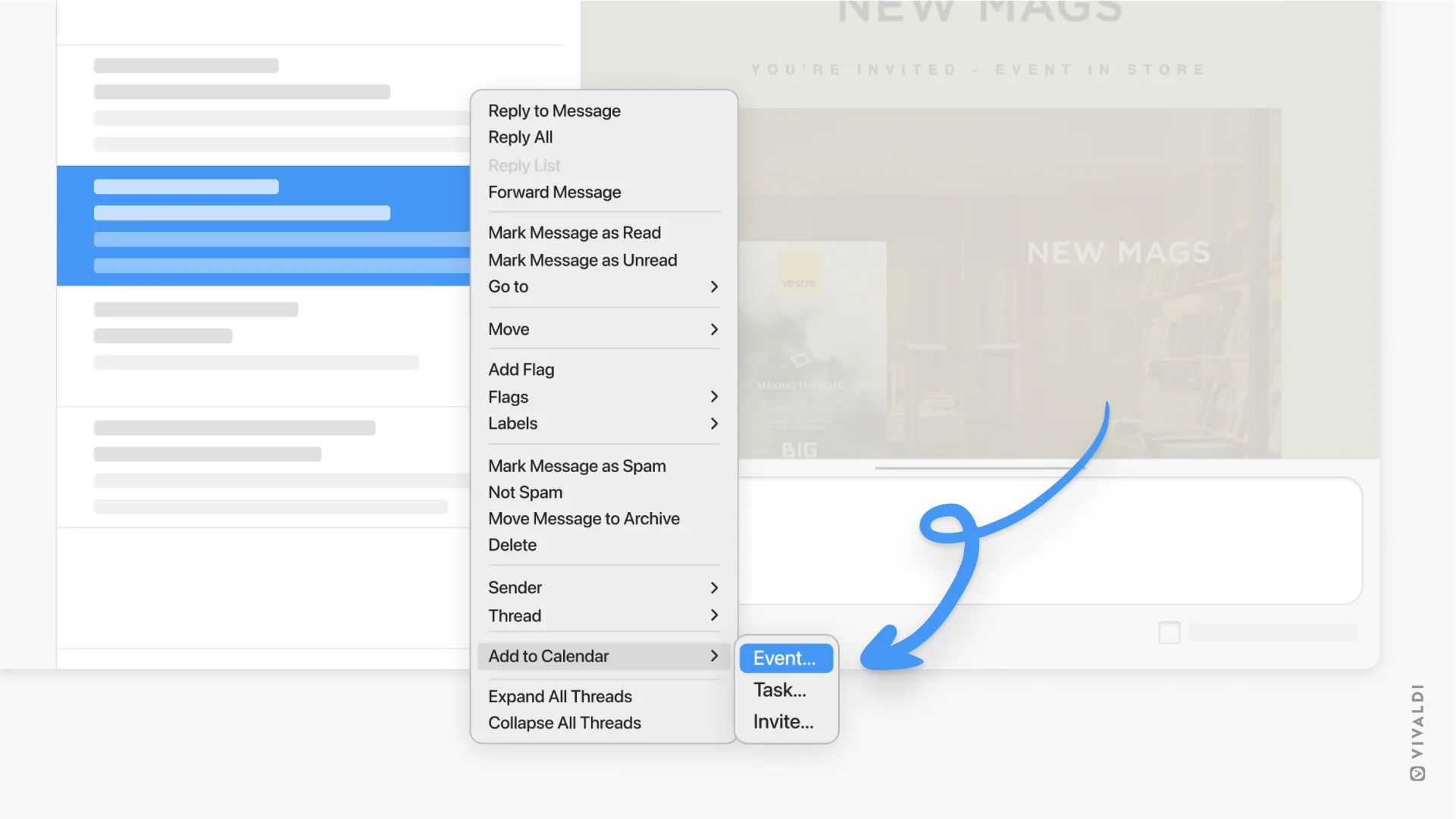This screenshot has width=1456, height=819.
Task: Click Reply to Message
Action: point(554,111)
